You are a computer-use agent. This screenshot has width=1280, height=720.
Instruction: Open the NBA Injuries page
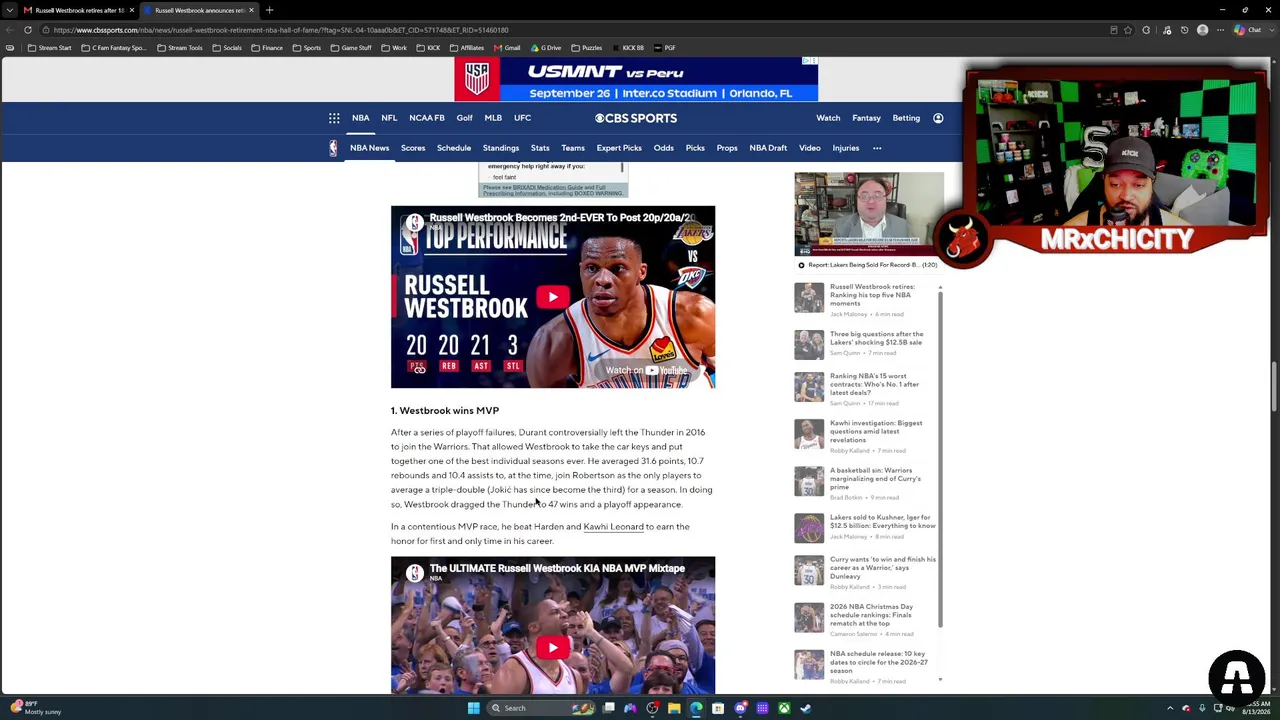point(846,148)
